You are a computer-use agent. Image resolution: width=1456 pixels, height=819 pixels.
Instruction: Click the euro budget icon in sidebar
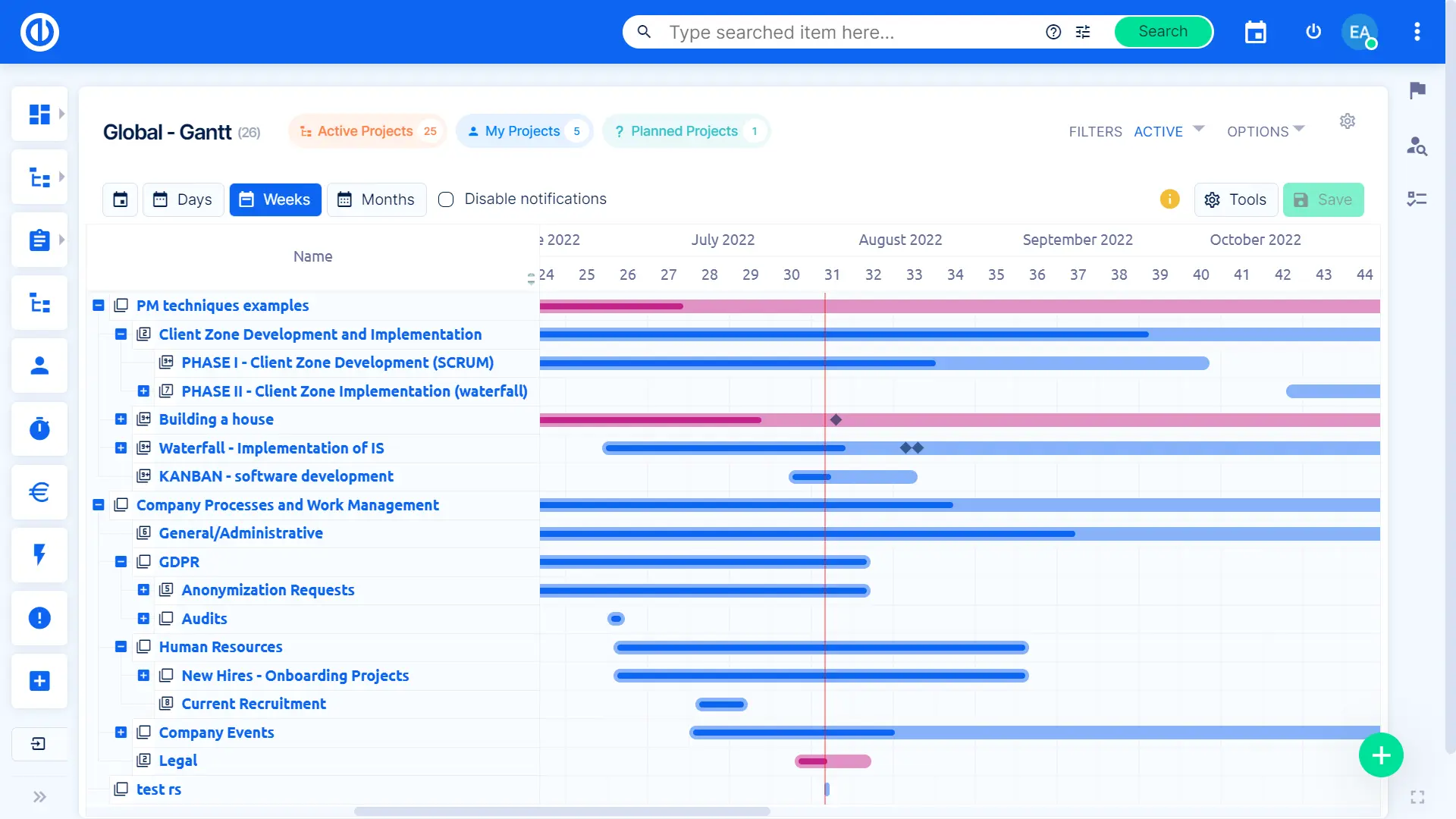point(39,492)
